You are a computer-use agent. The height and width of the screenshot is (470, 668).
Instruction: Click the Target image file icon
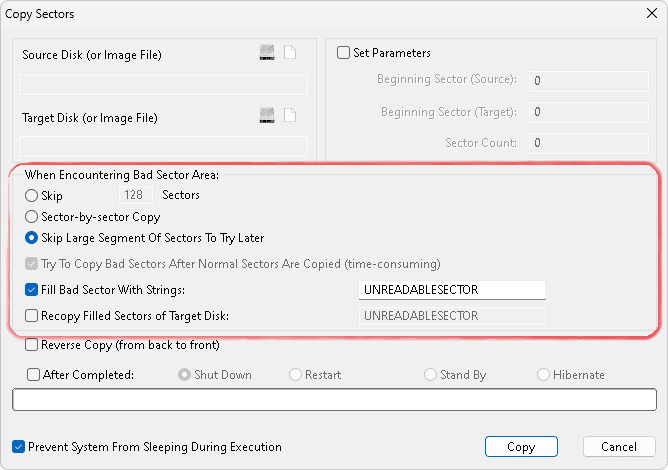[x=290, y=116]
